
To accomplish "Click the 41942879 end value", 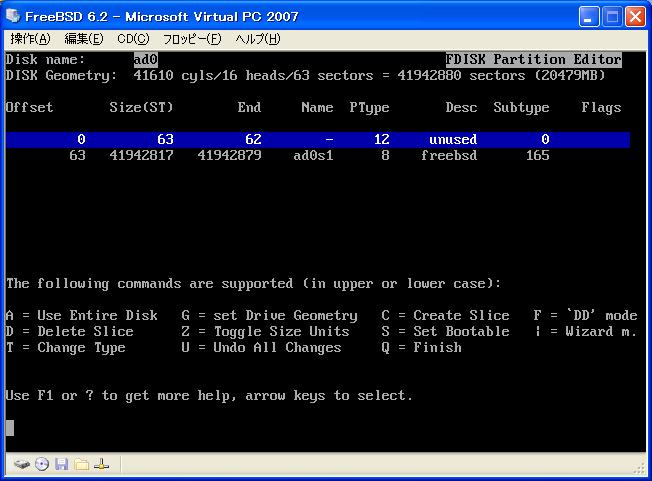I will 230,155.
